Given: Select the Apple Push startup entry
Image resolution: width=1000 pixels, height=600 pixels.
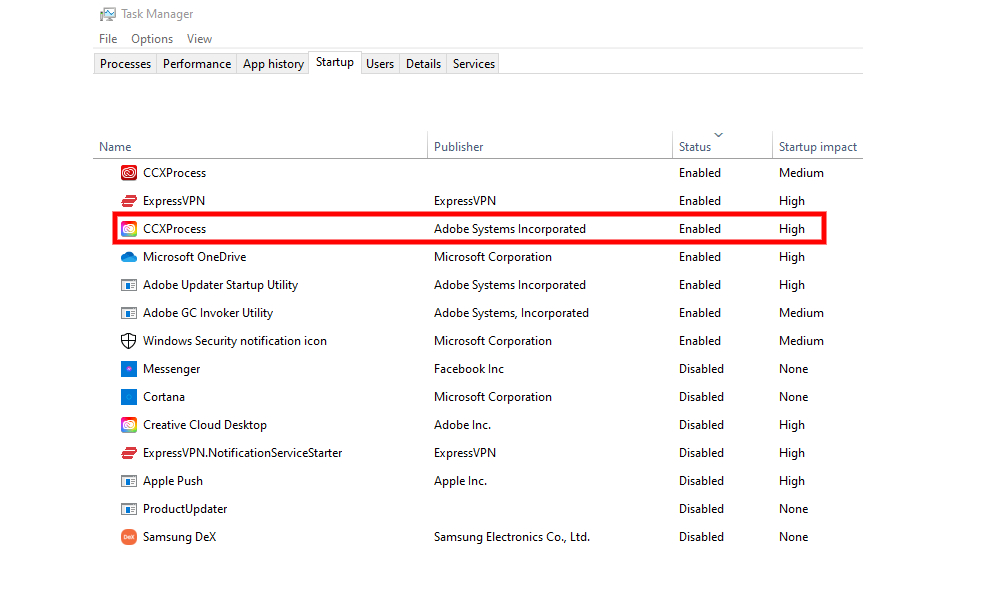Looking at the screenshot, I should [173, 481].
